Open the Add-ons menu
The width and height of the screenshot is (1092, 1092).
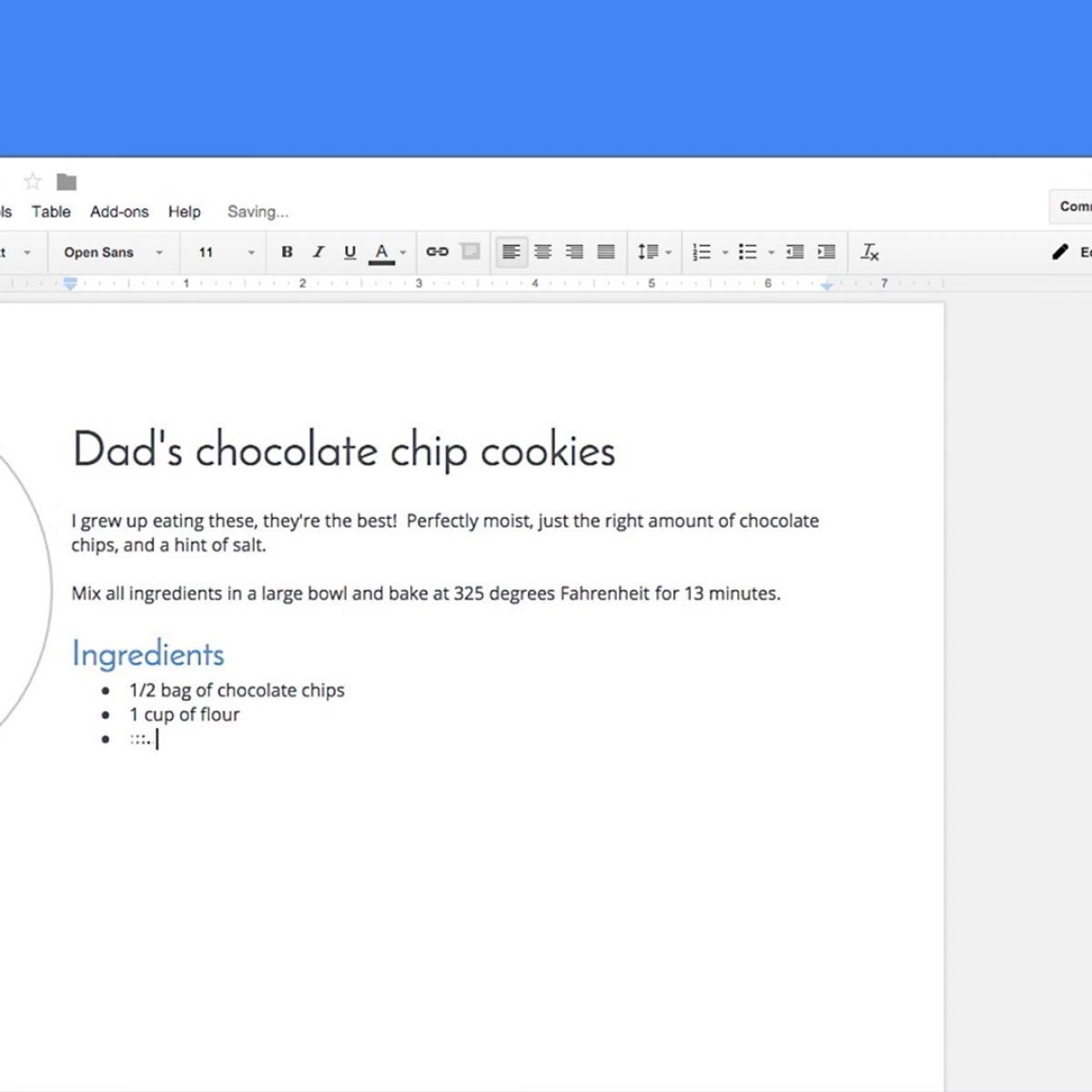tap(119, 212)
